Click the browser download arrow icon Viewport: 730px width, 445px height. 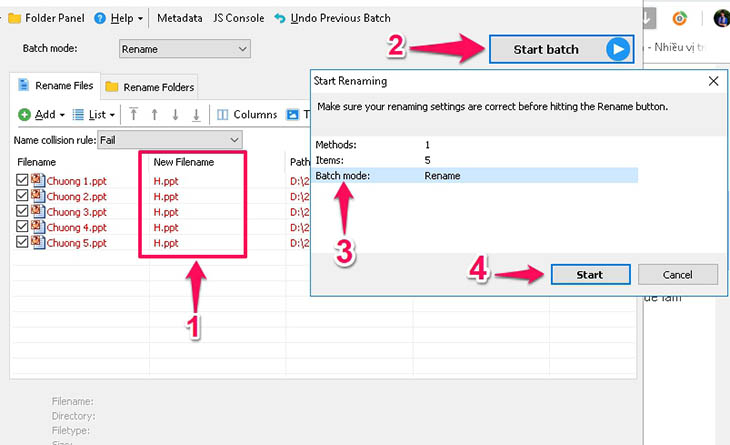tap(647, 19)
